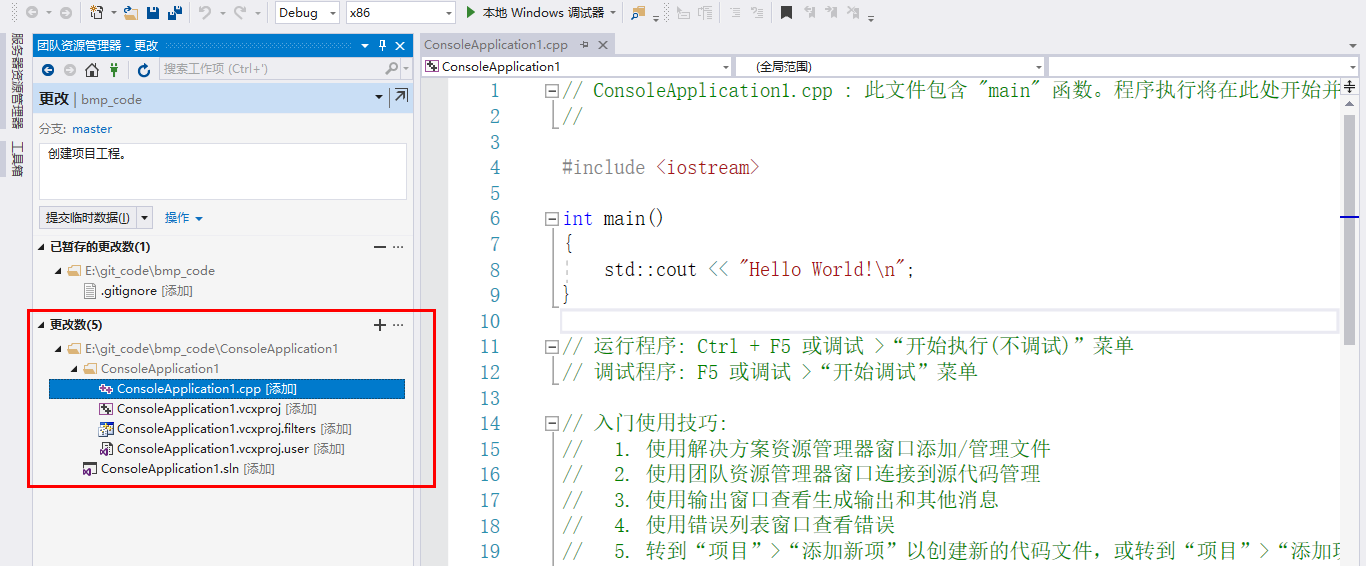Open the Changes page dropdown menu
The image size is (1366, 566).
379,97
